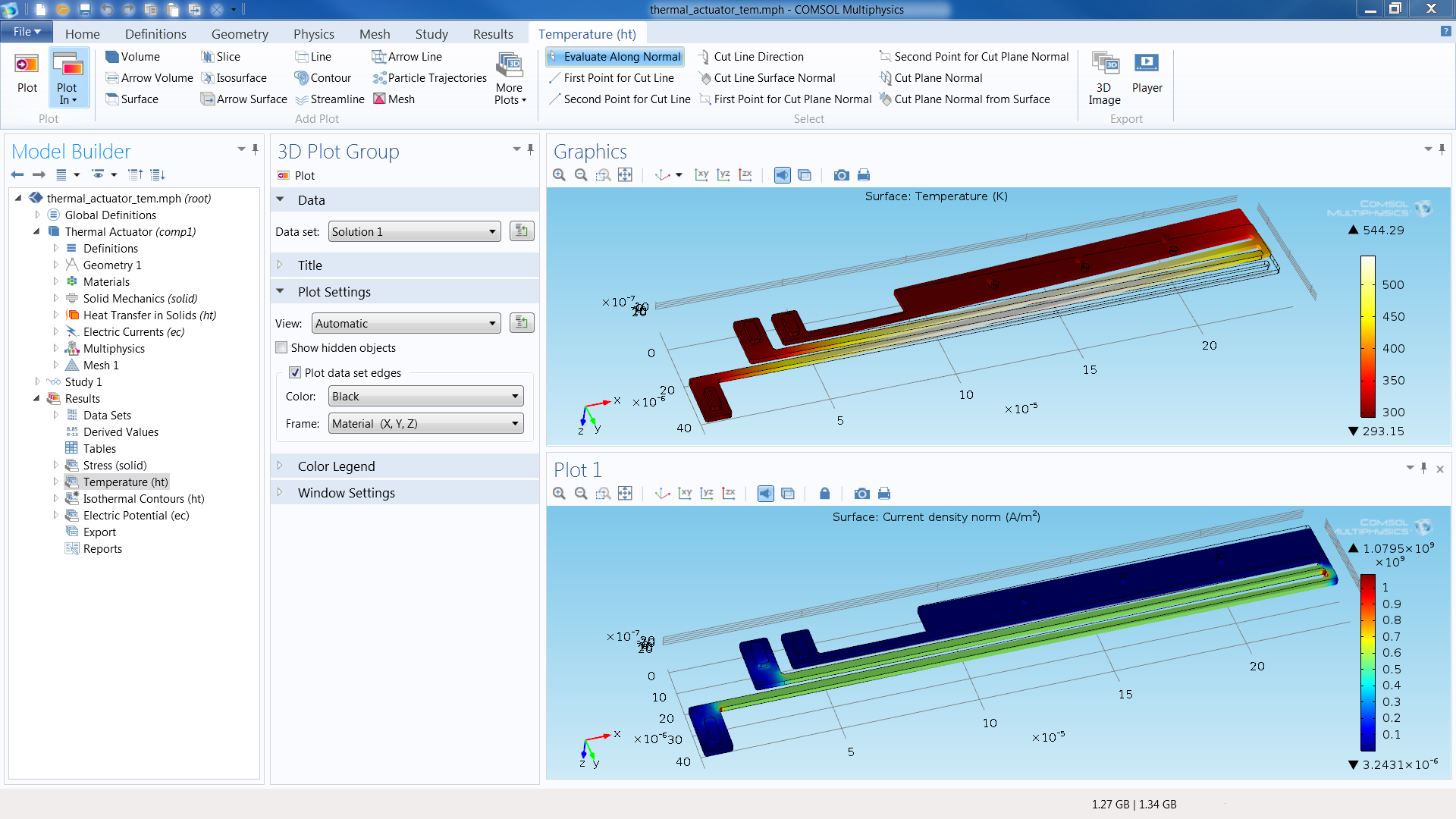This screenshot has width=1456, height=819.
Task: Add a Particle Trajectories plot
Action: (430, 78)
